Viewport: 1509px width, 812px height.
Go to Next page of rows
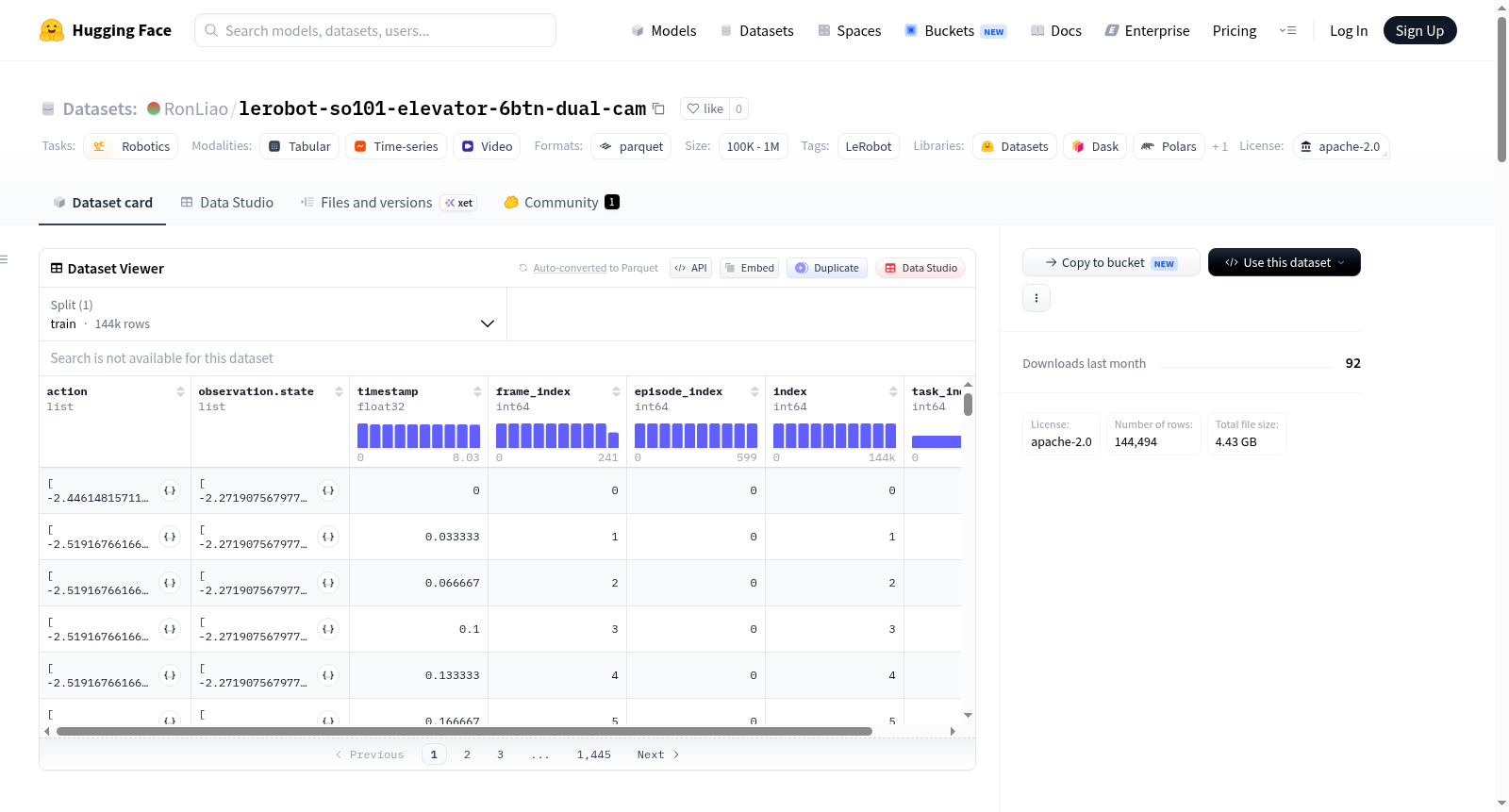coord(658,754)
